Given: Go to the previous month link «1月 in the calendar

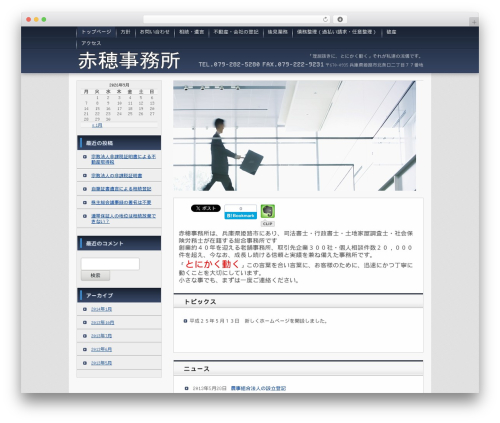Looking at the screenshot, I should coord(97,125).
